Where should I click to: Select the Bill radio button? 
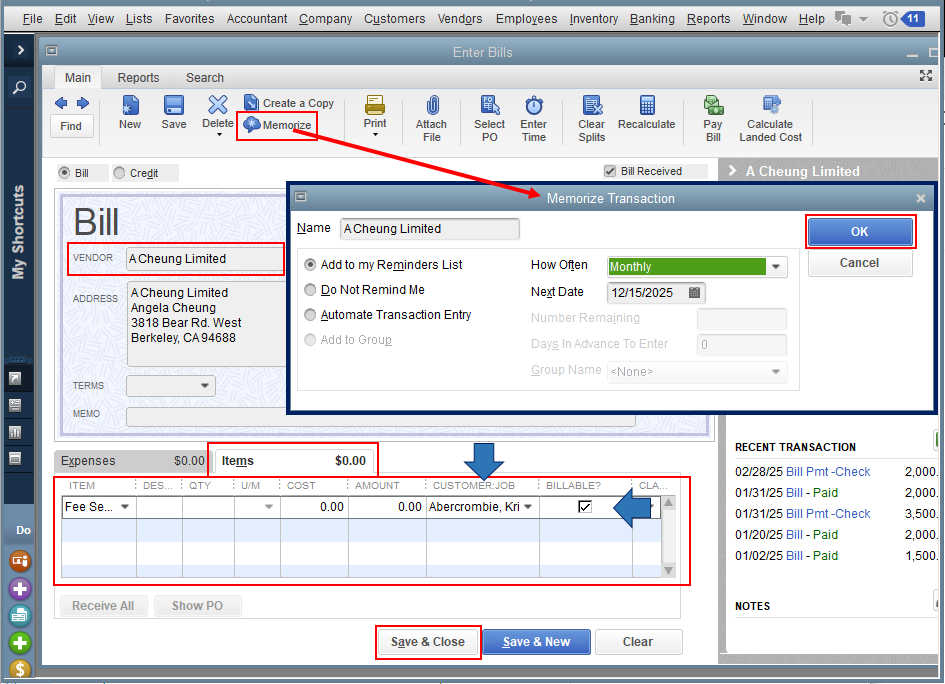click(64, 173)
